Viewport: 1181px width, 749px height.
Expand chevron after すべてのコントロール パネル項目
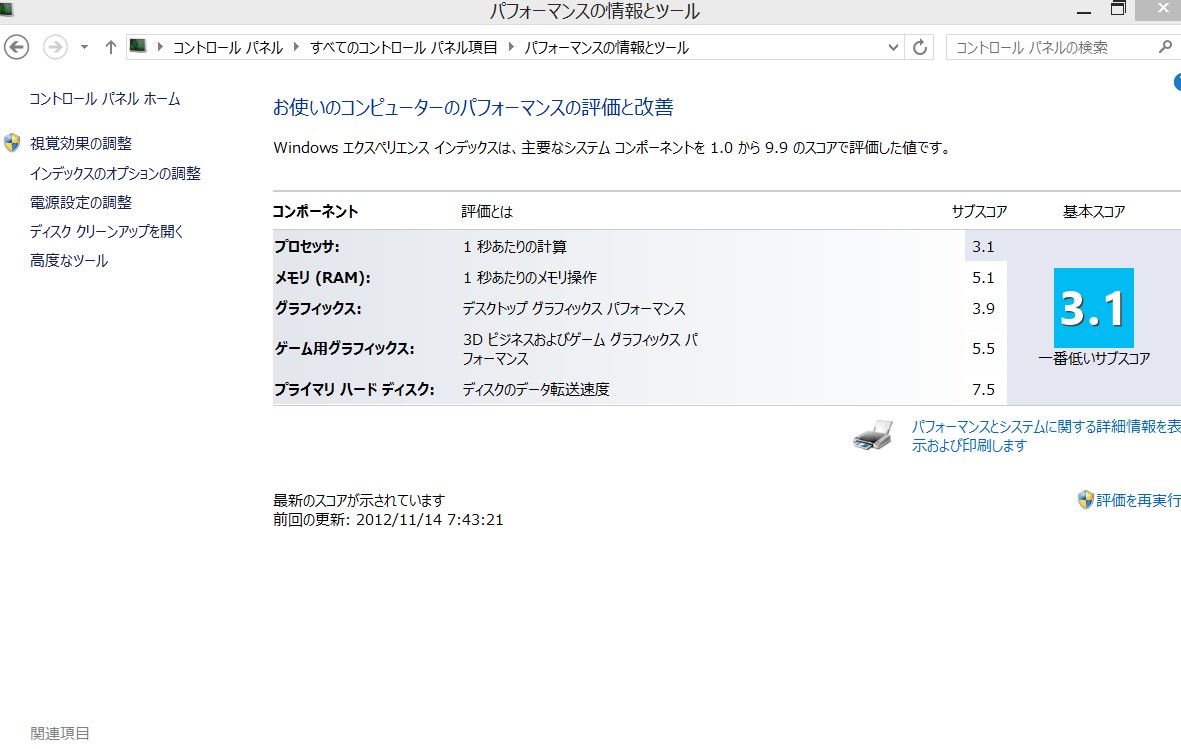pos(511,47)
